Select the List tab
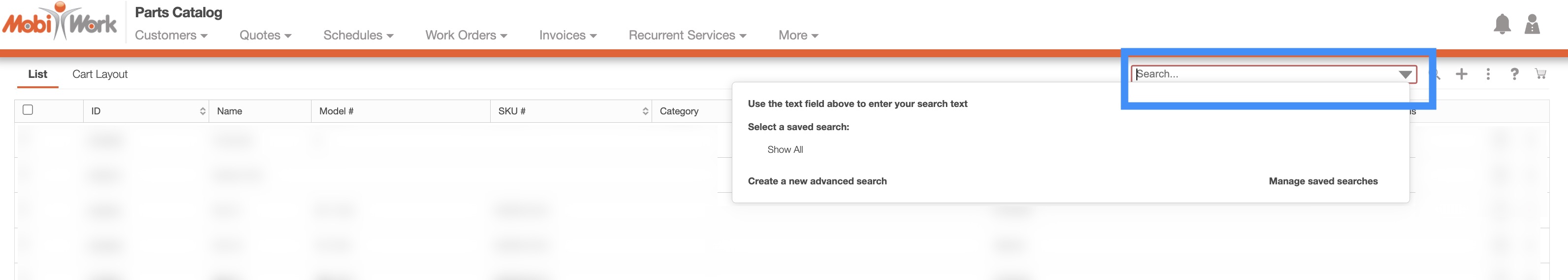This screenshot has height=280, width=1568. click(x=37, y=74)
